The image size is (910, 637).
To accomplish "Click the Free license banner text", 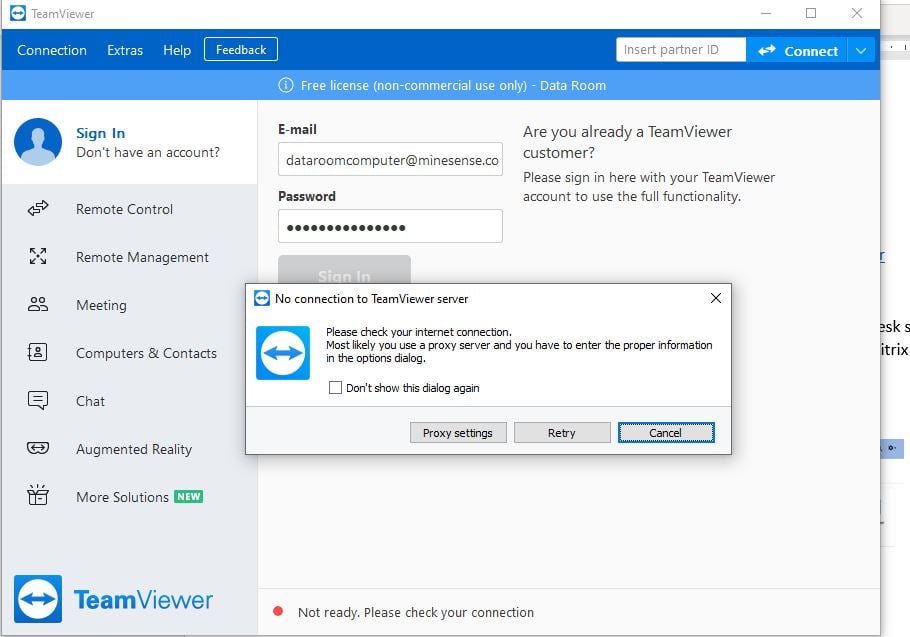I will (453, 85).
